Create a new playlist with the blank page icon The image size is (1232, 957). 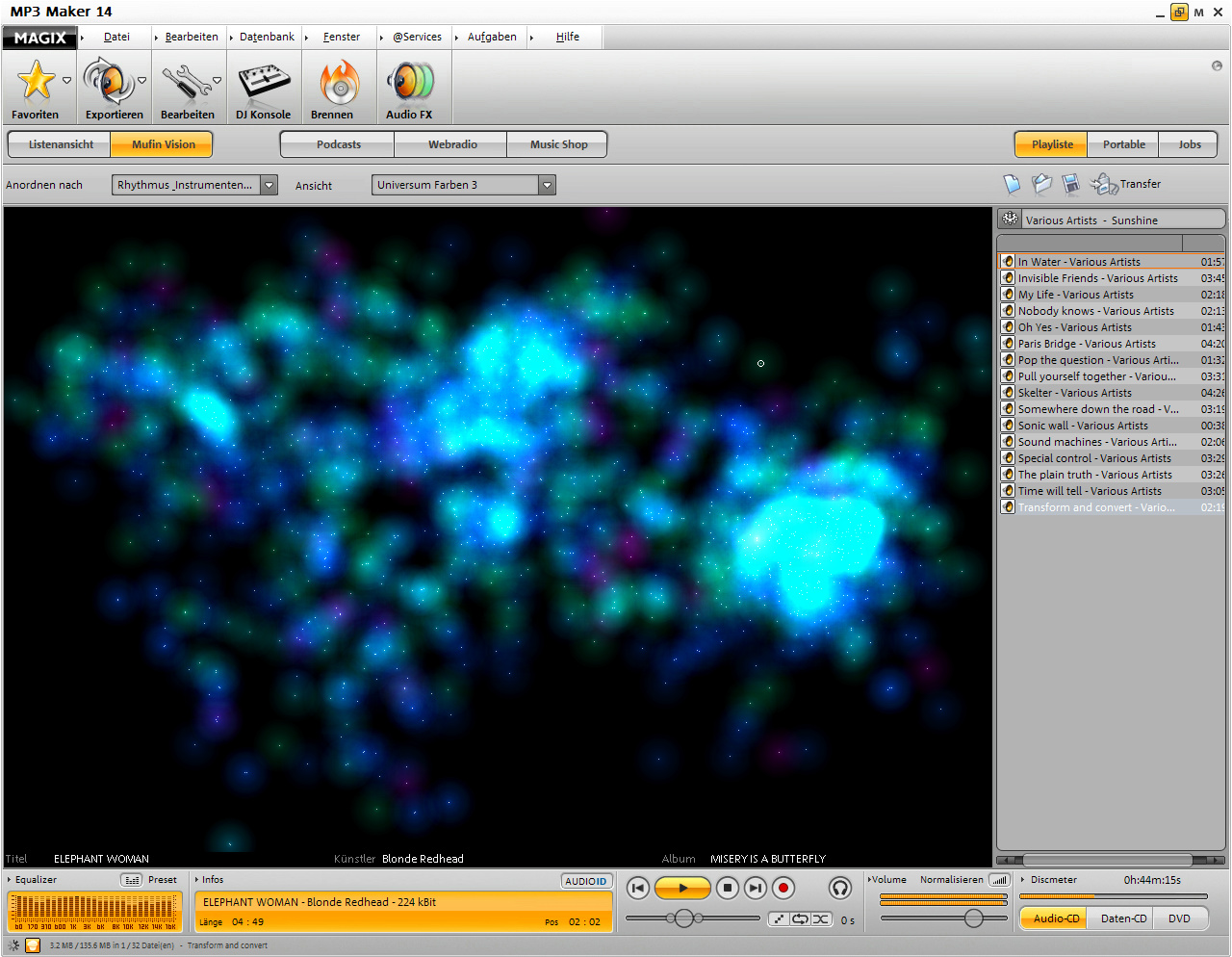pos(1012,184)
